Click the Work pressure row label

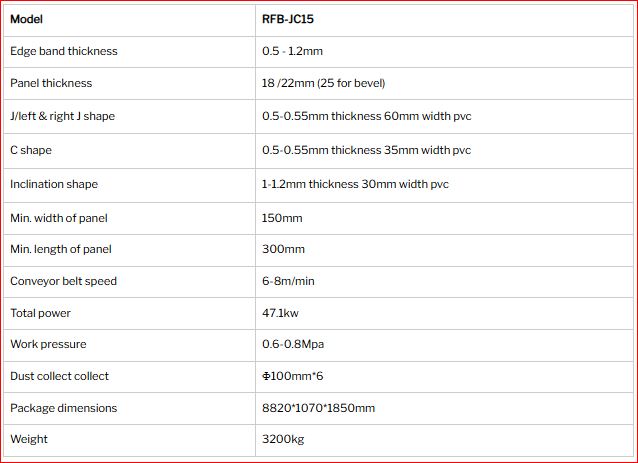click(x=48, y=344)
